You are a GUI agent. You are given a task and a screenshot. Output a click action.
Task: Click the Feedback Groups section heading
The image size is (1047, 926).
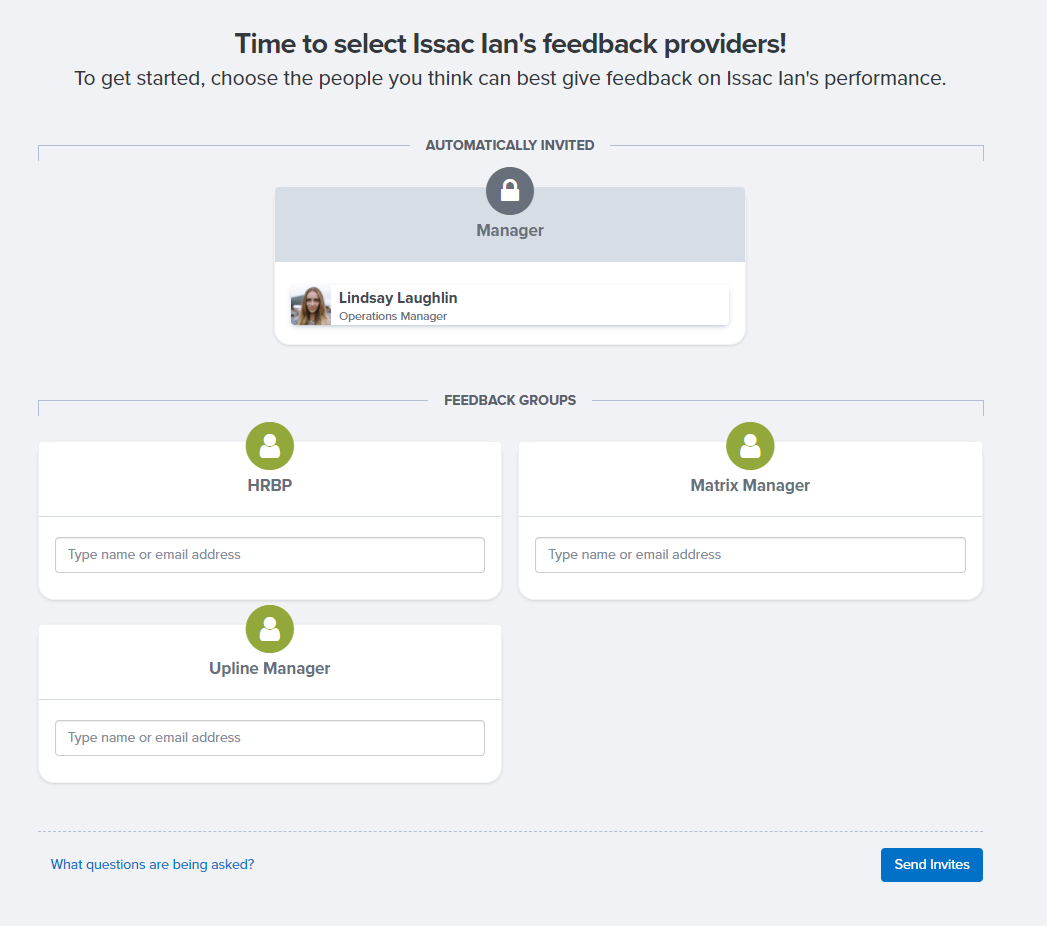pyautogui.click(x=509, y=401)
